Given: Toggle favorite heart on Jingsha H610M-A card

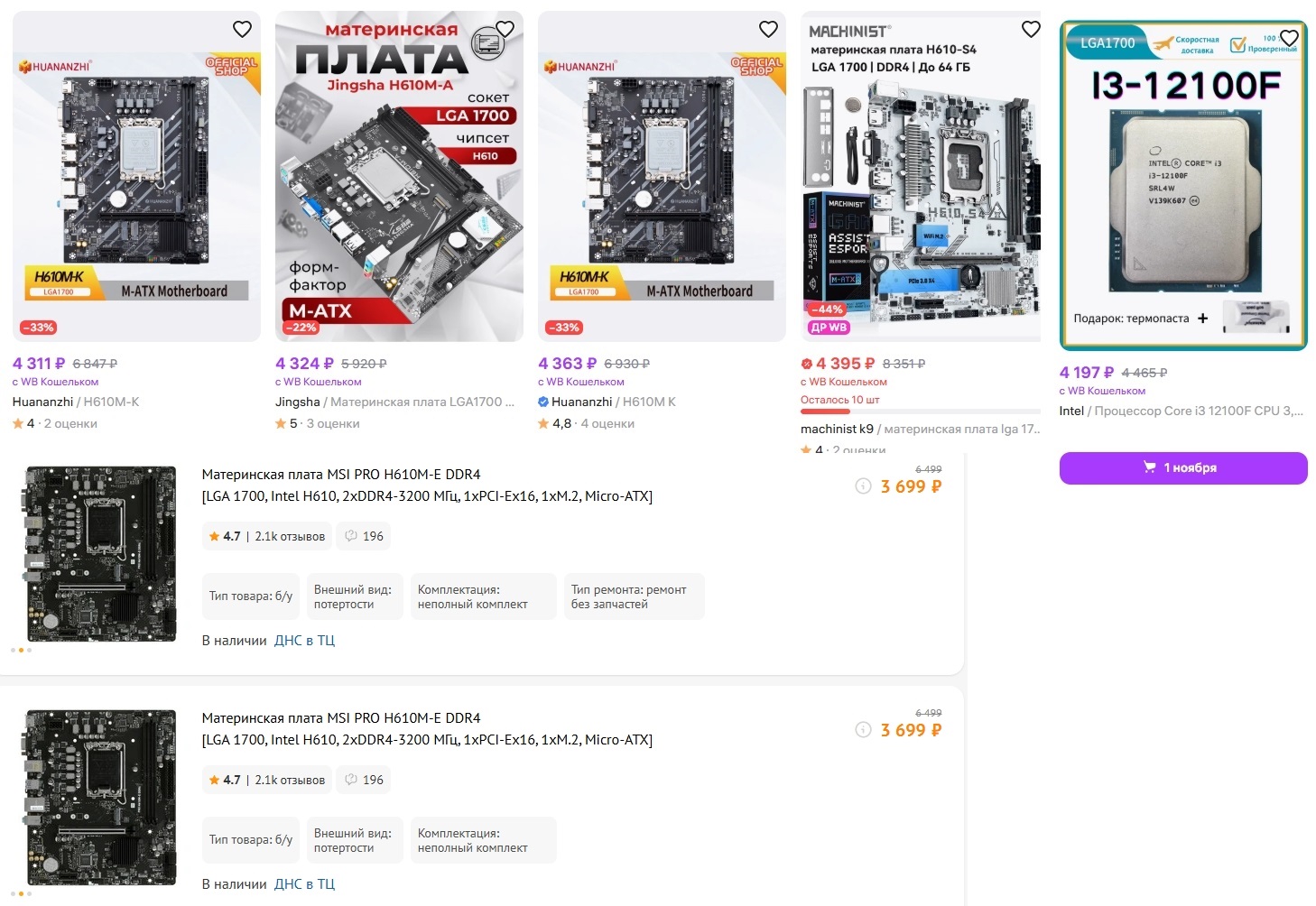Looking at the screenshot, I should click(505, 30).
